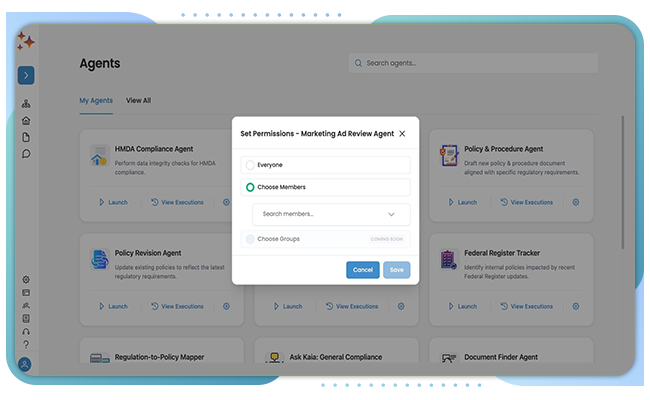Click the headset support icon in the sidebar

(26, 332)
